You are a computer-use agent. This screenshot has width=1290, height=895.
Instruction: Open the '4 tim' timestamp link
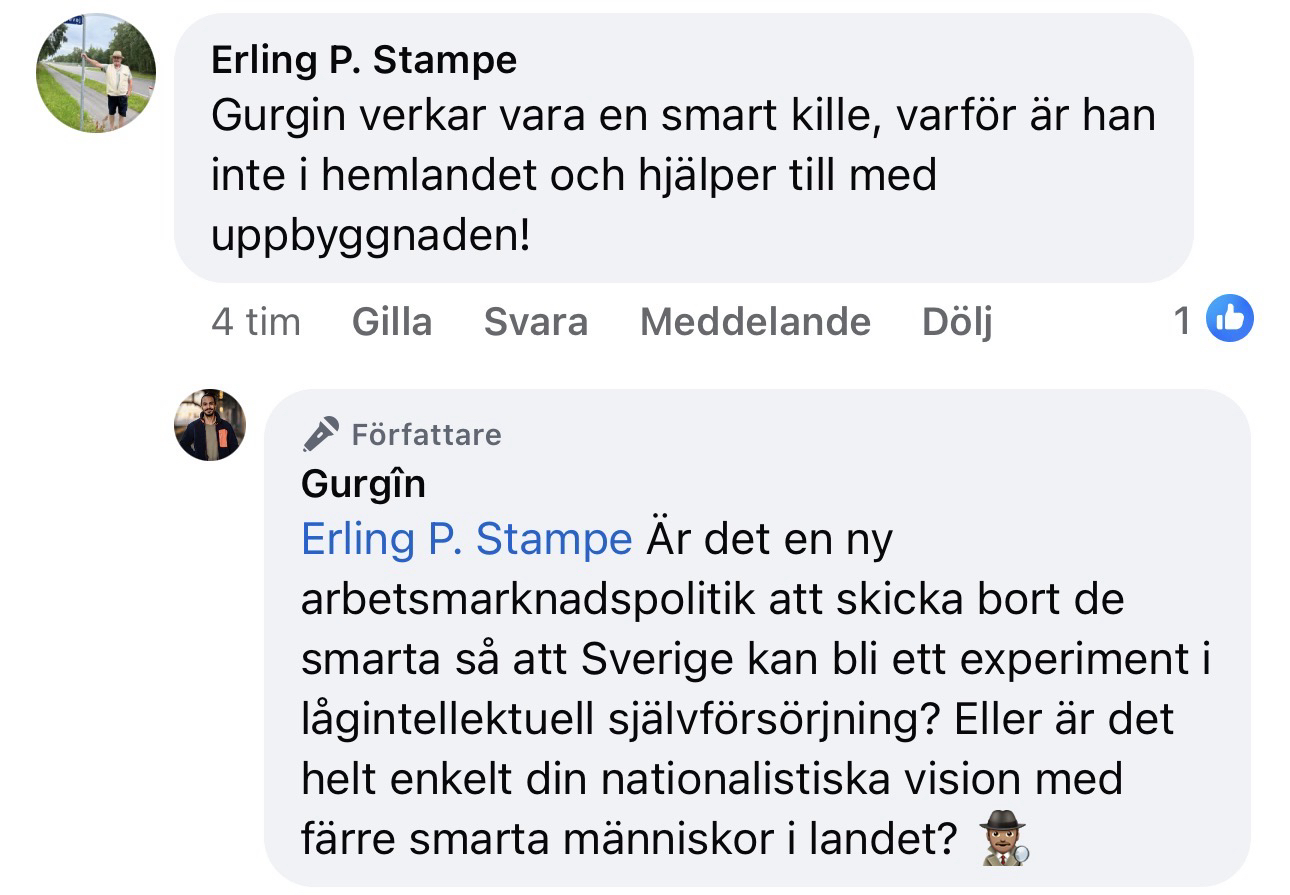coord(256,322)
